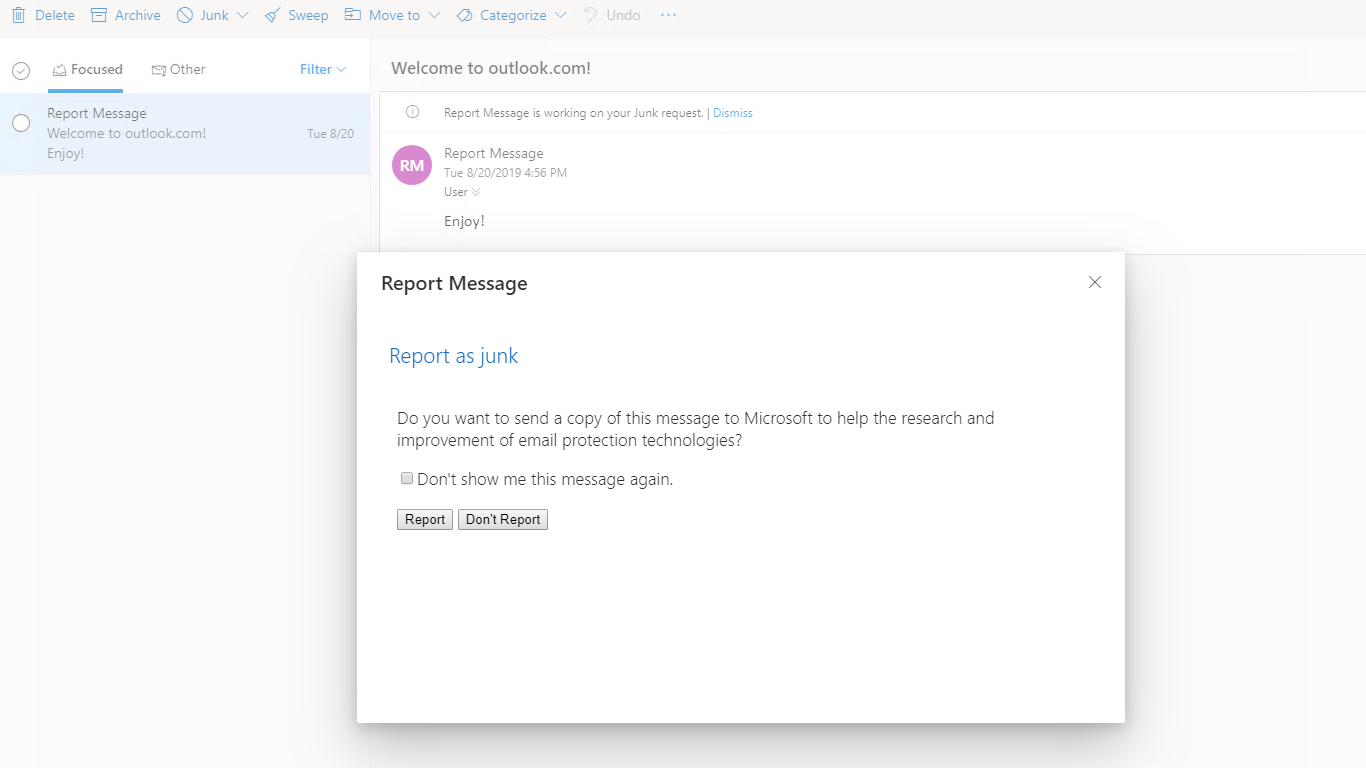Viewport: 1366px width, 768px height.
Task: Dismiss the Junk request notification
Action: click(733, 113)
